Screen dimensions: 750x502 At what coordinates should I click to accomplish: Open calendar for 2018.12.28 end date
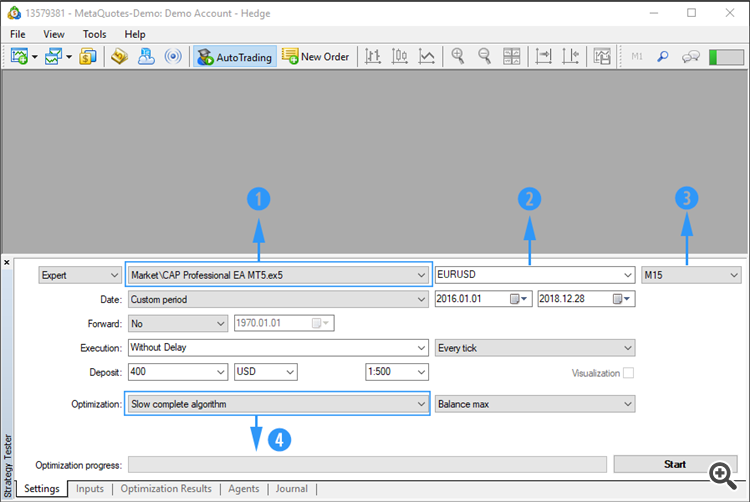(621, 299)
